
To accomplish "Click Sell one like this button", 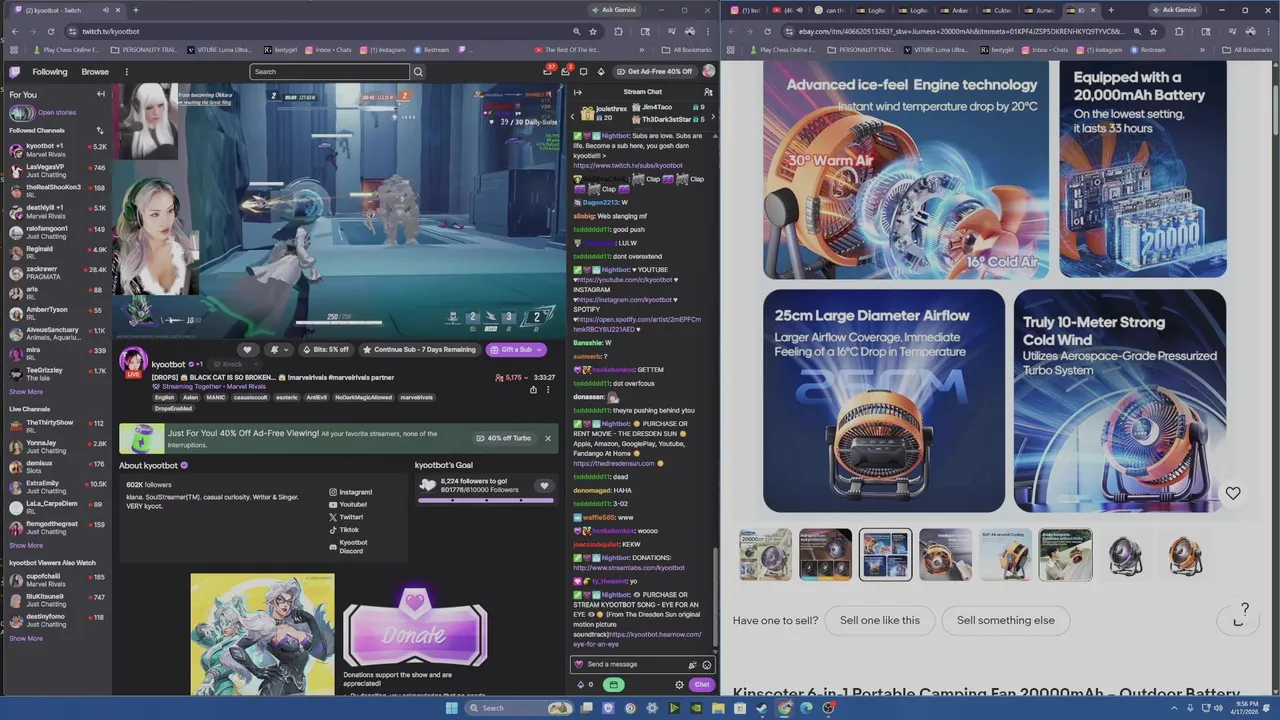I will [880, 620].
